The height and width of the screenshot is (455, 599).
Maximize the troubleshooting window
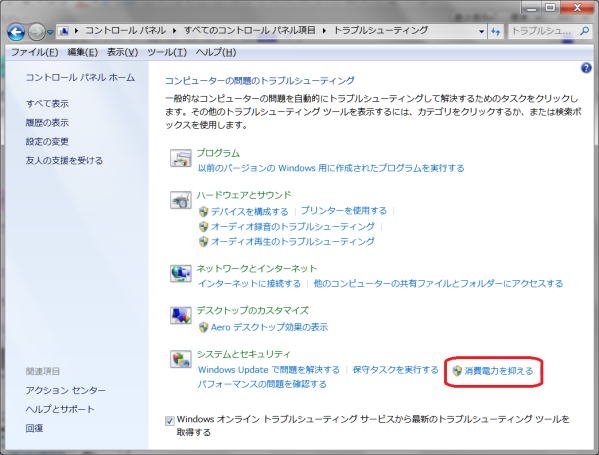(550, 8)
